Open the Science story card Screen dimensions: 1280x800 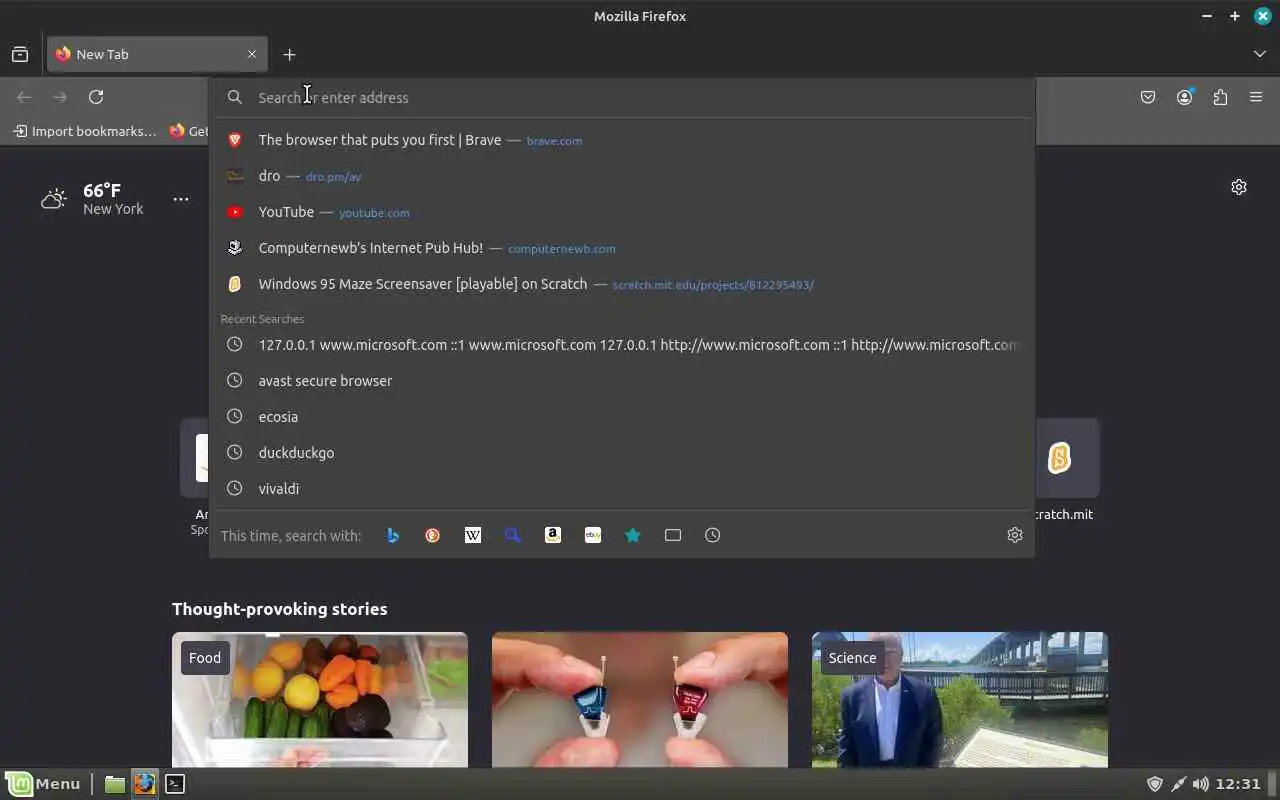(x=960, y=700)
